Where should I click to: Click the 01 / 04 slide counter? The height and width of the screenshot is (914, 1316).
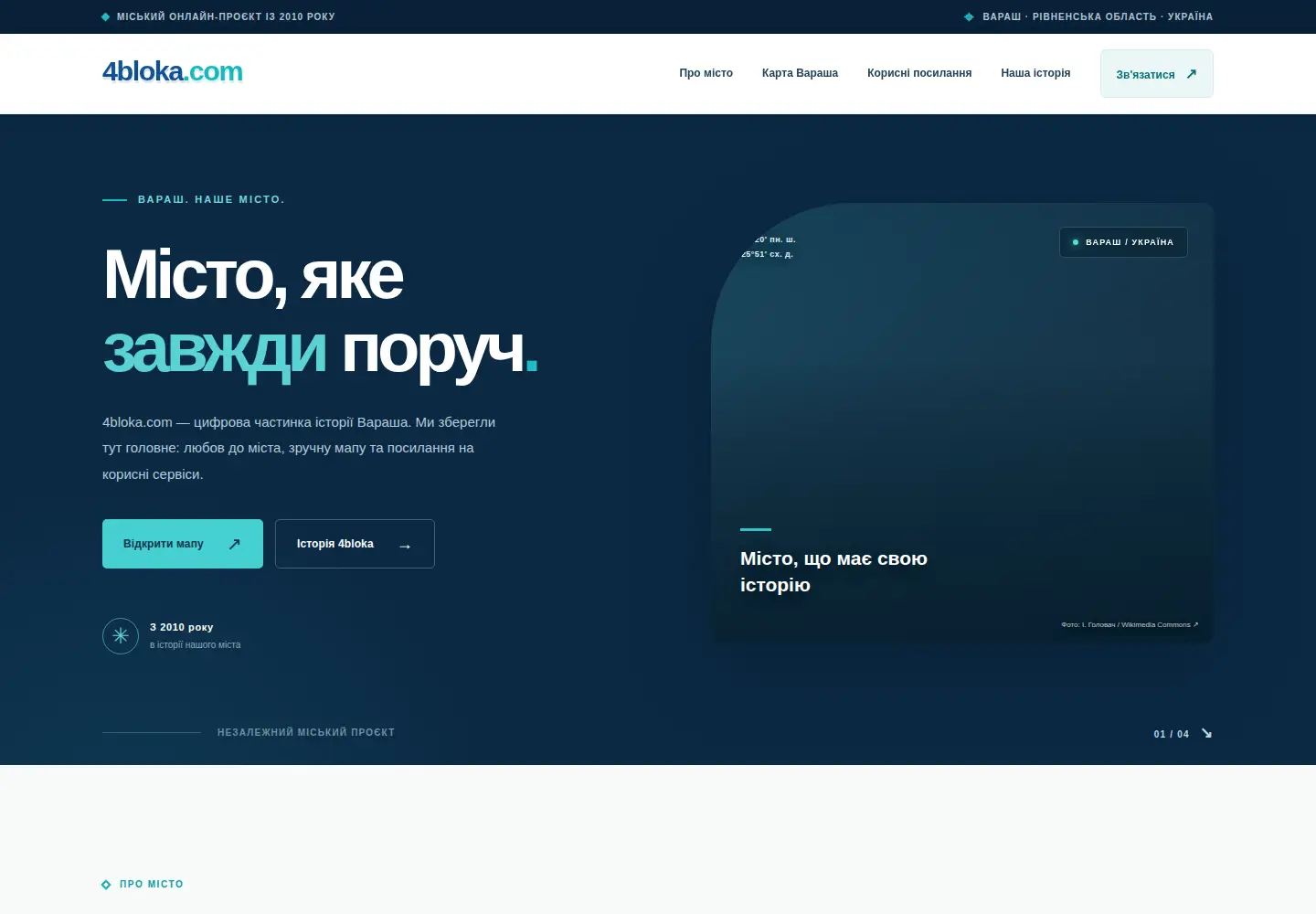pos(1172,734)
